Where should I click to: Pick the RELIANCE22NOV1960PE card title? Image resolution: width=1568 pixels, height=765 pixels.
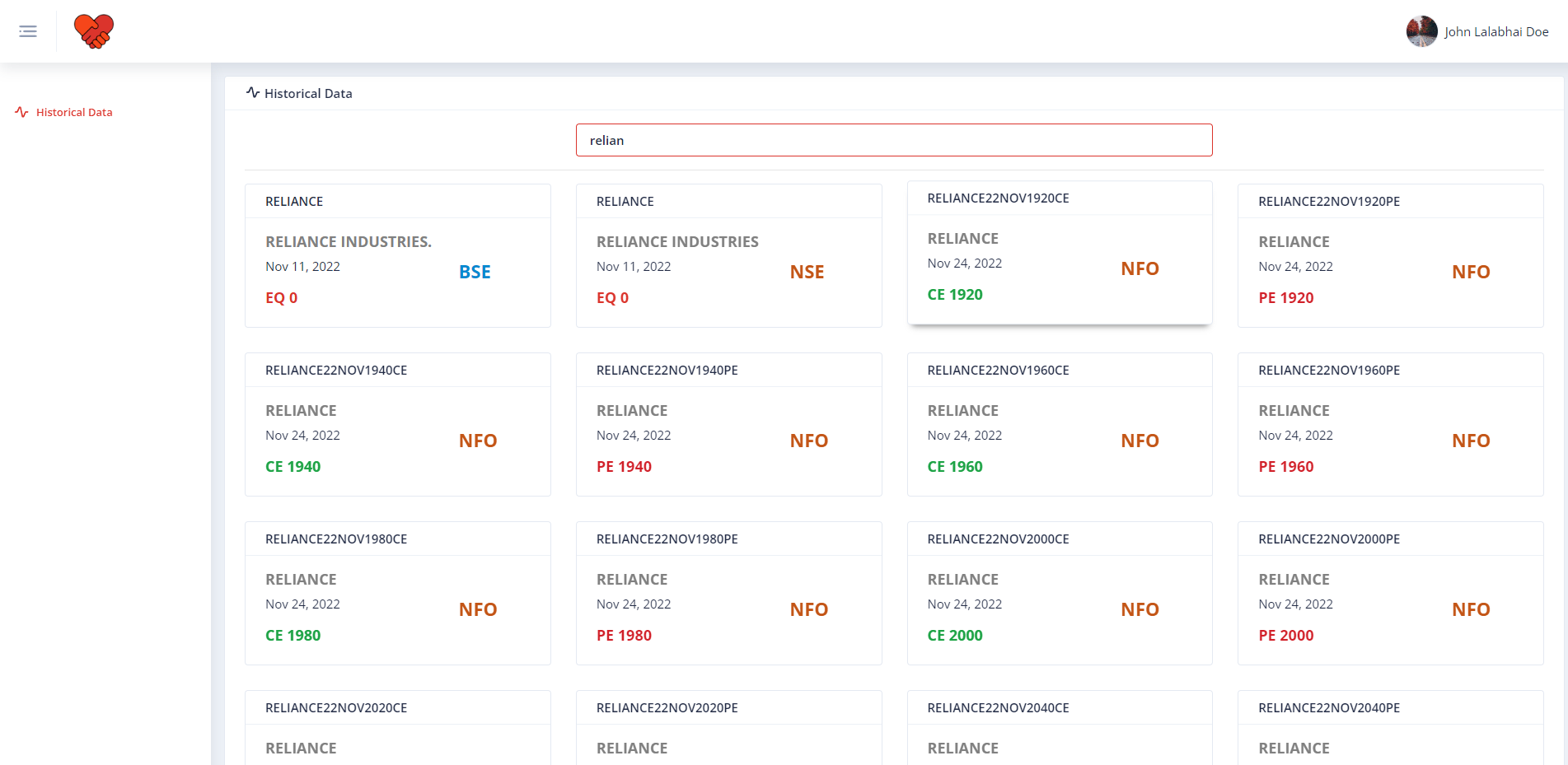[x=1329, y=371]
